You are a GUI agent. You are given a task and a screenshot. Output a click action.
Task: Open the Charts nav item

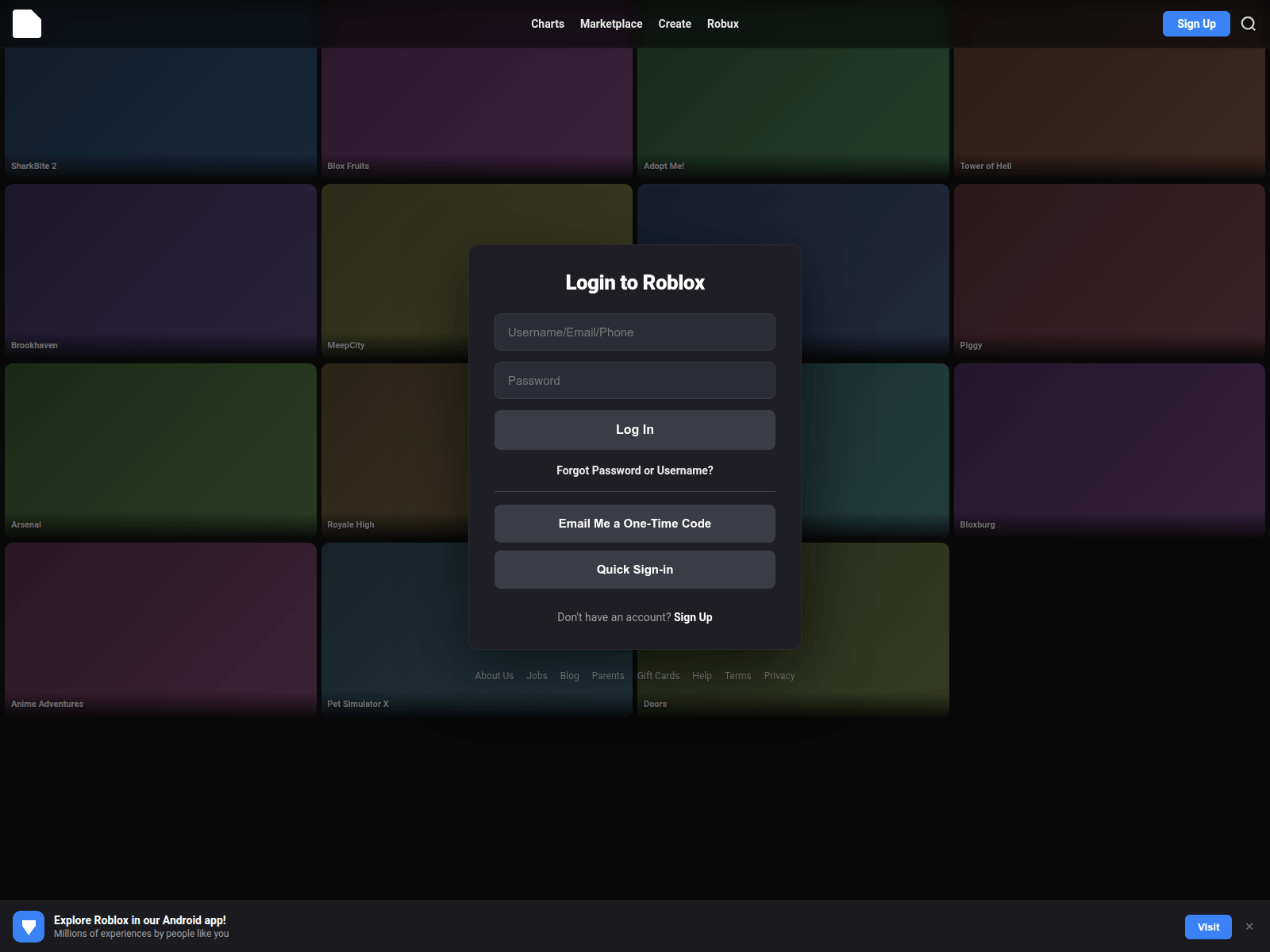click(548, 24)
